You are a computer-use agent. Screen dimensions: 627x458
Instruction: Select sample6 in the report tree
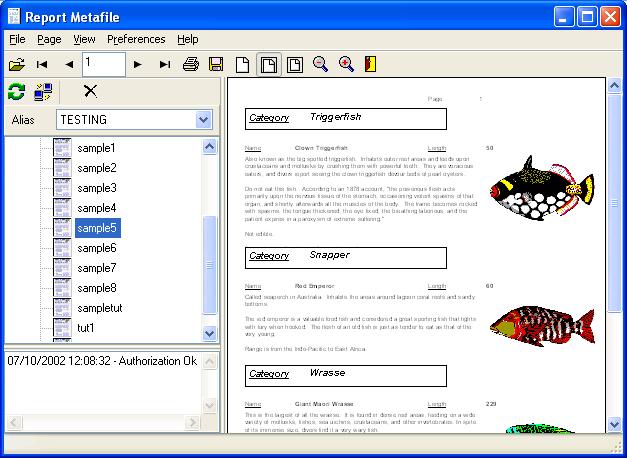[97, 248]
